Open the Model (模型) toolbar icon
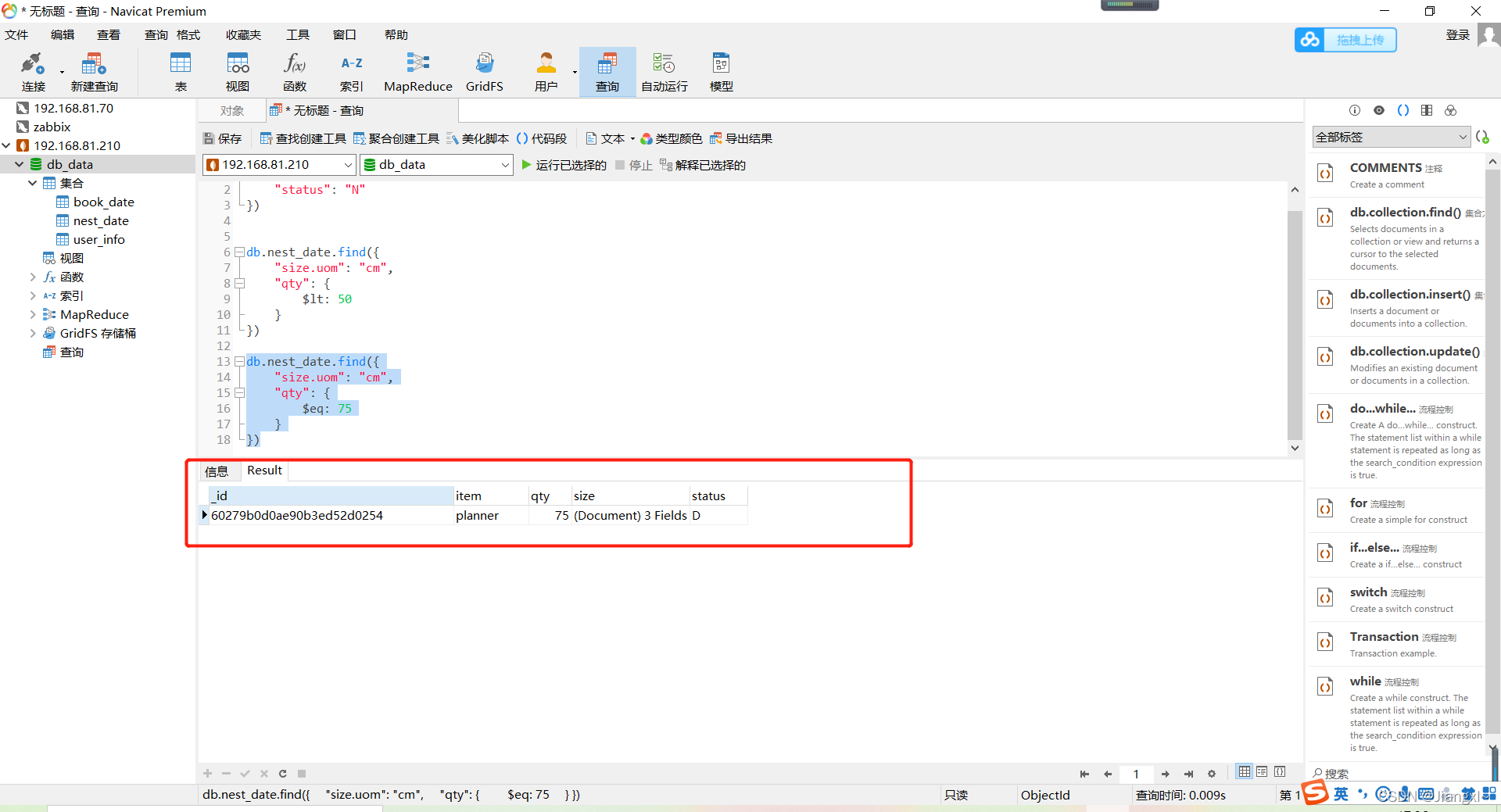Image resolution: width=1501 pixels, height=812 pixels. (x=722, y=72)
